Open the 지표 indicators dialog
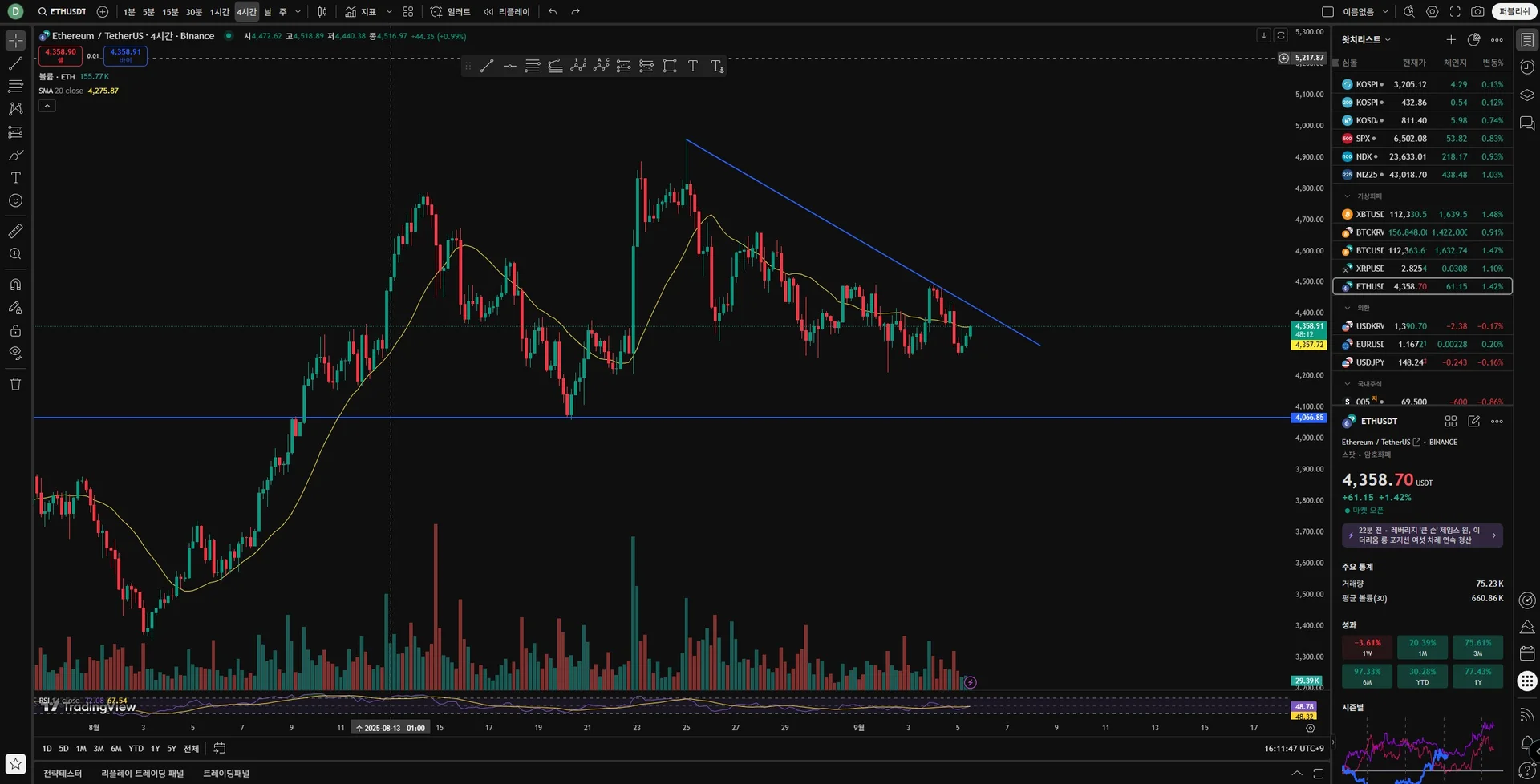The height and width of the screenshot is (784, 1540). (x=361, y=12)
